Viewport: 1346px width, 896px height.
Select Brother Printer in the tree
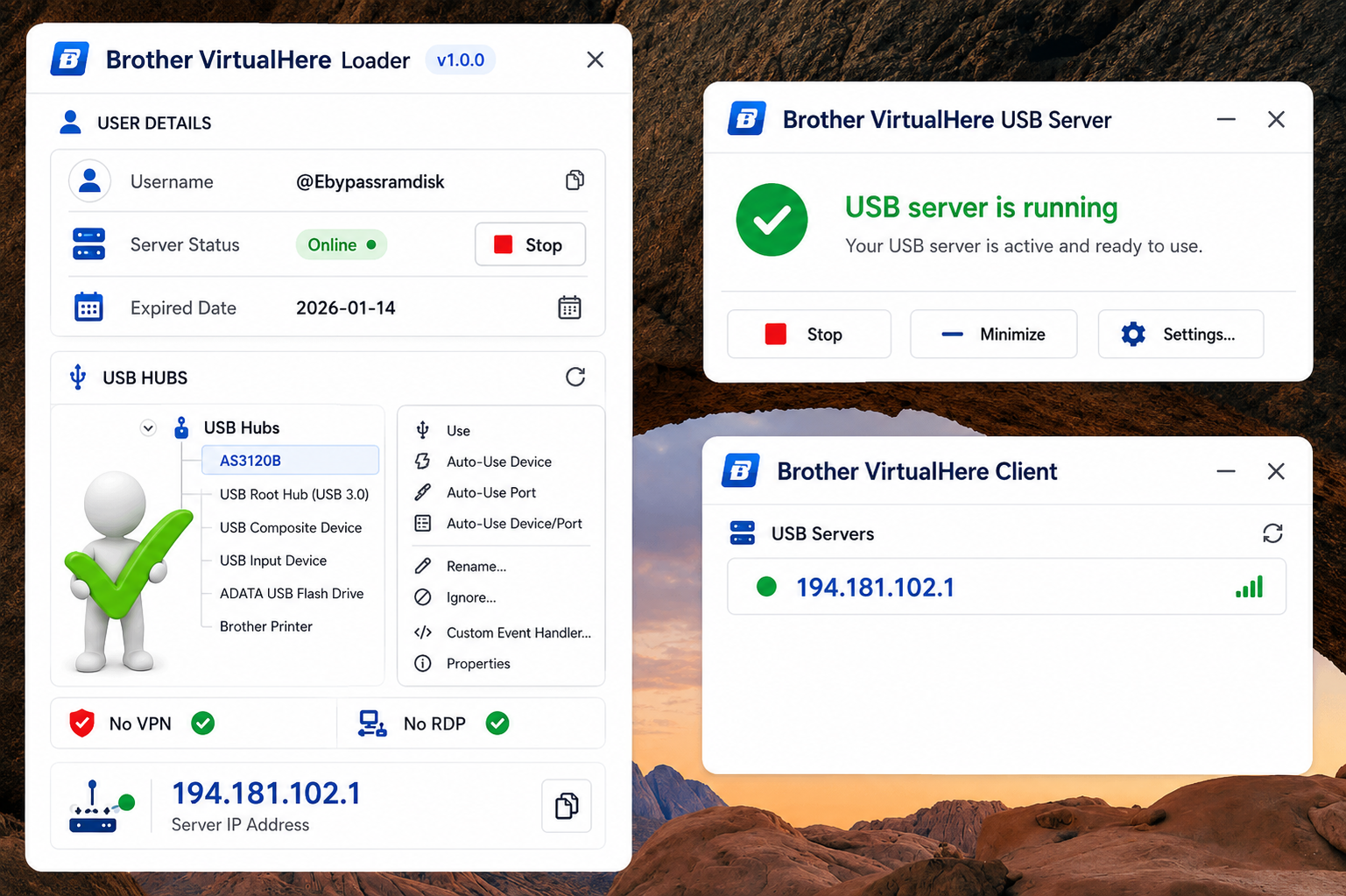point(266,626)
